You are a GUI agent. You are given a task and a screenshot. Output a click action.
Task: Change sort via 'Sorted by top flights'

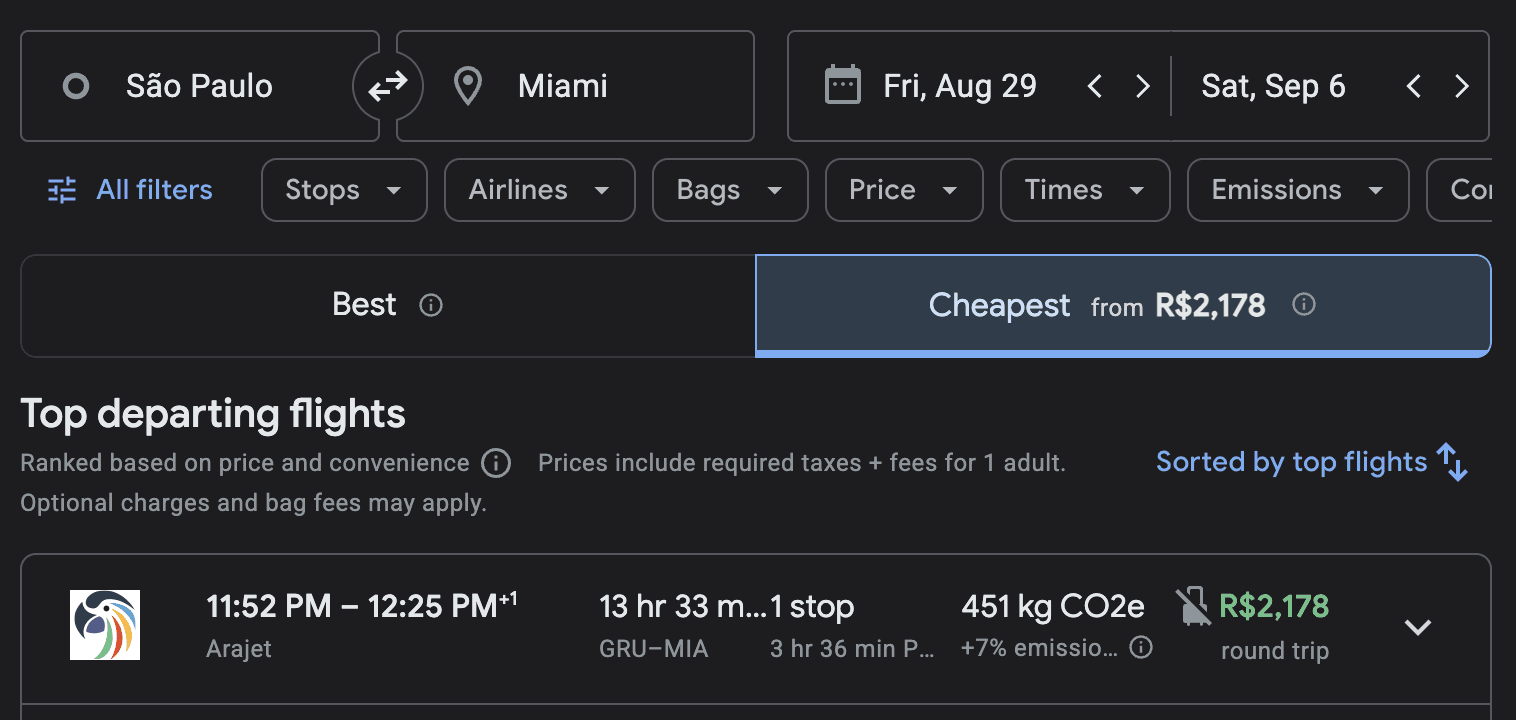[x=1312, y=462]
